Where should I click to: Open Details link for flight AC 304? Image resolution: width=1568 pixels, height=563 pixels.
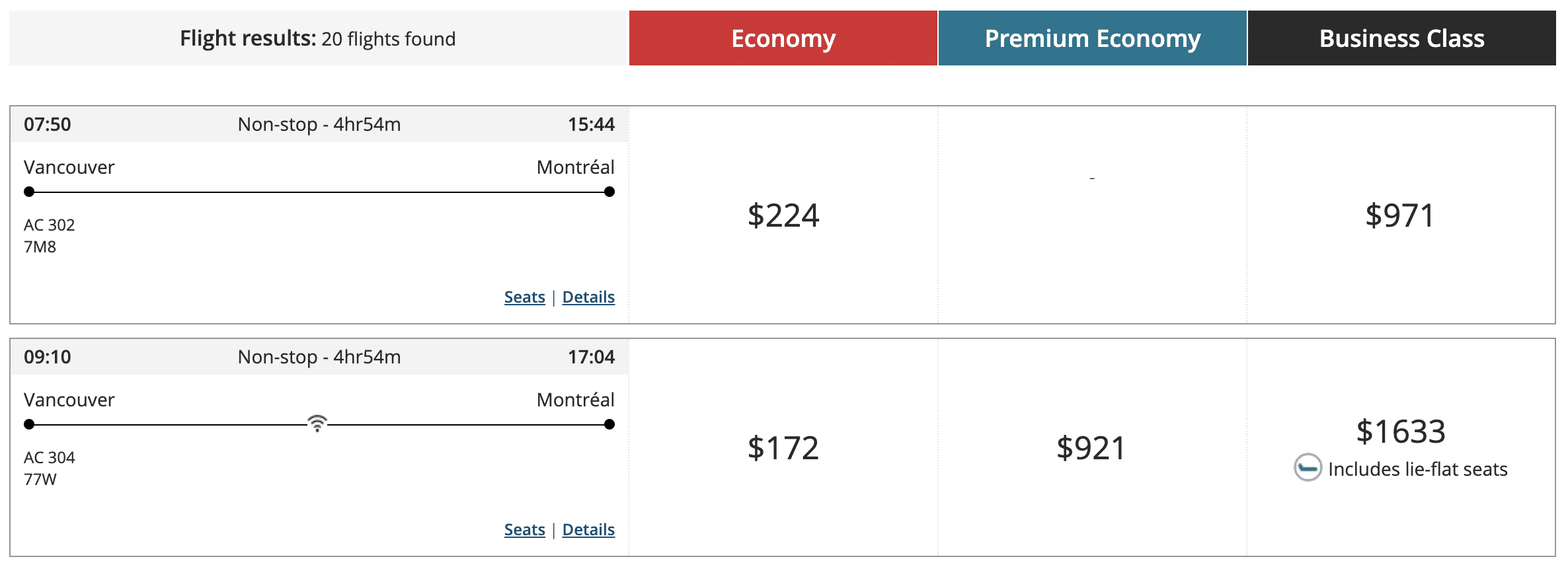click(588, 530)
